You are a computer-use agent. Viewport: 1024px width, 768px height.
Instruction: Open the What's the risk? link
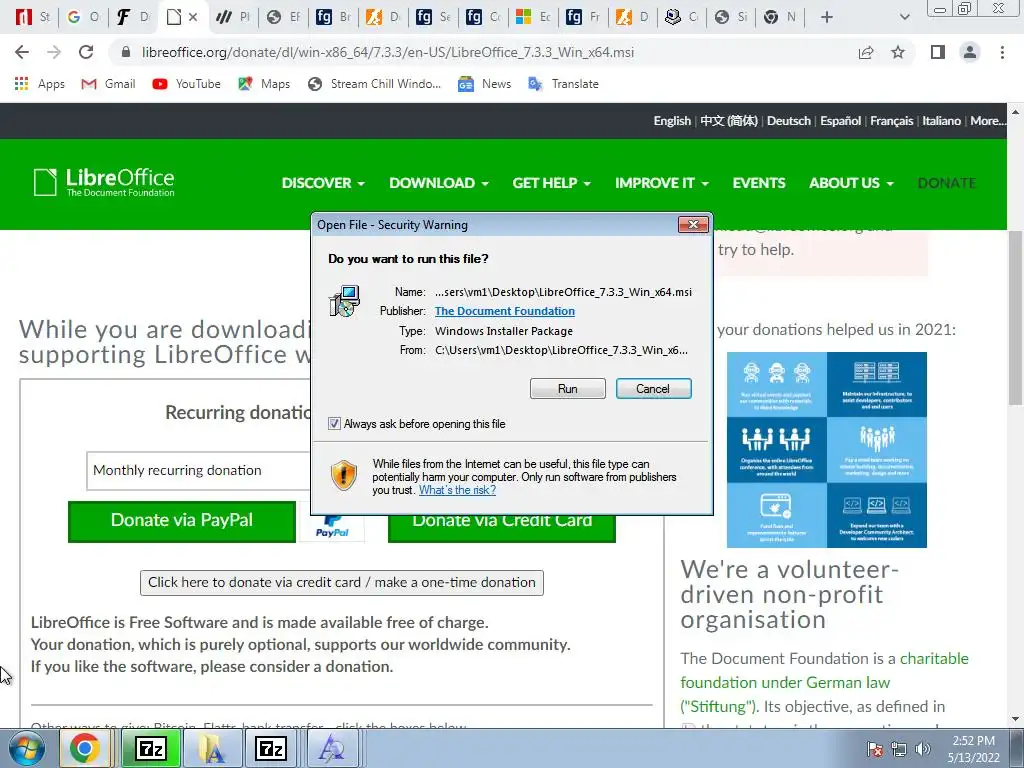click(457, 490)
